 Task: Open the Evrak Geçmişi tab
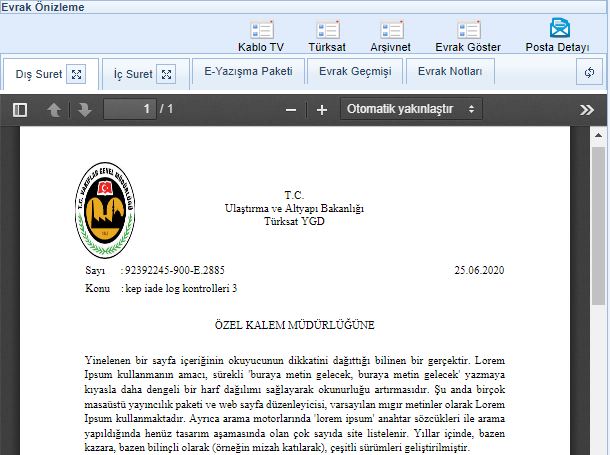coord(355,72)
